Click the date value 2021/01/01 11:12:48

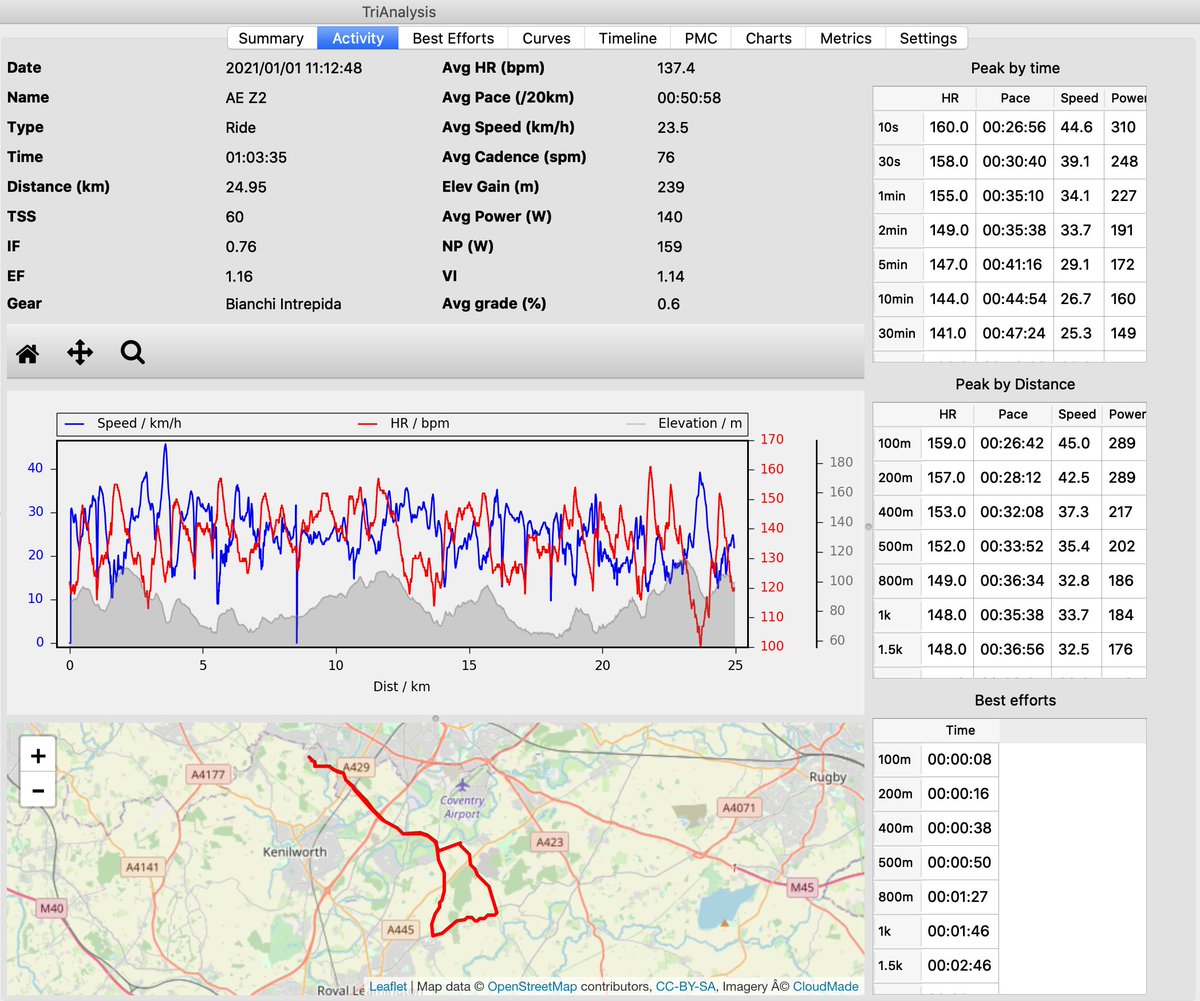click(x=294, y=67)
